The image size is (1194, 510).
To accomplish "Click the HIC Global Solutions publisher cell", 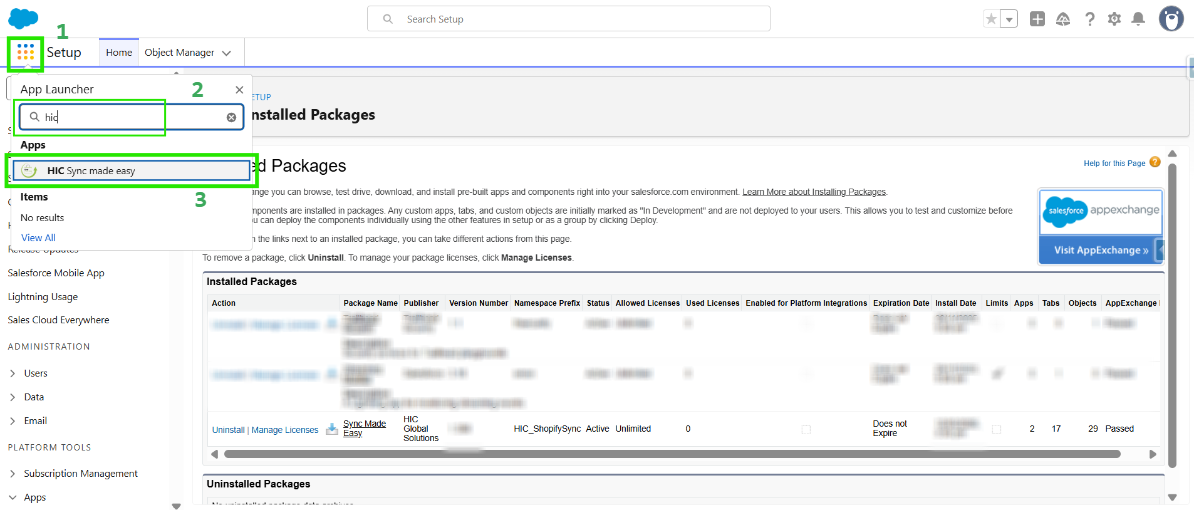I will 421,429.
